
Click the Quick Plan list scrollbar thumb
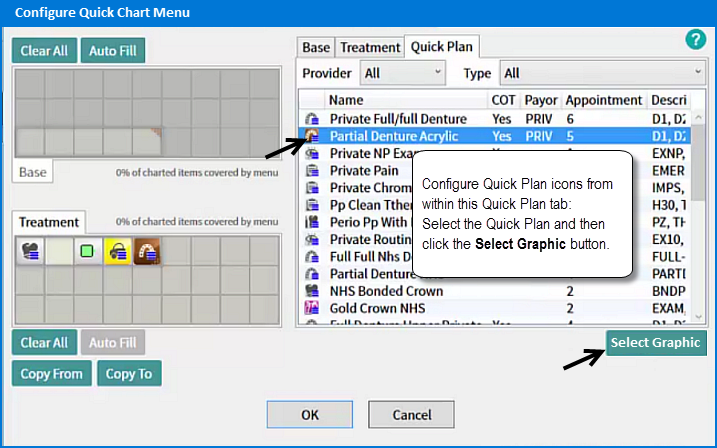pyautogui.click(x=698, y=163)
